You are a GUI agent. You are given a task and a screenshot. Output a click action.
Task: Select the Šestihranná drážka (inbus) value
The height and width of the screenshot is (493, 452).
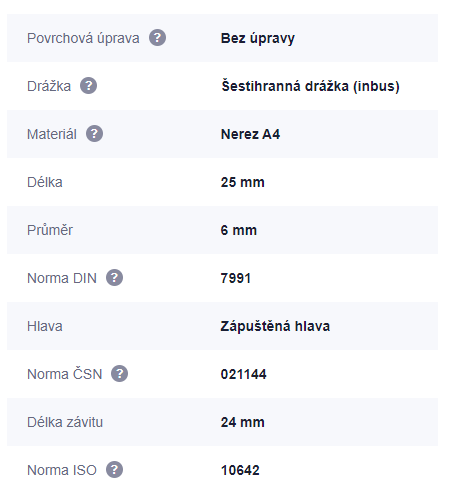point(310,86)
